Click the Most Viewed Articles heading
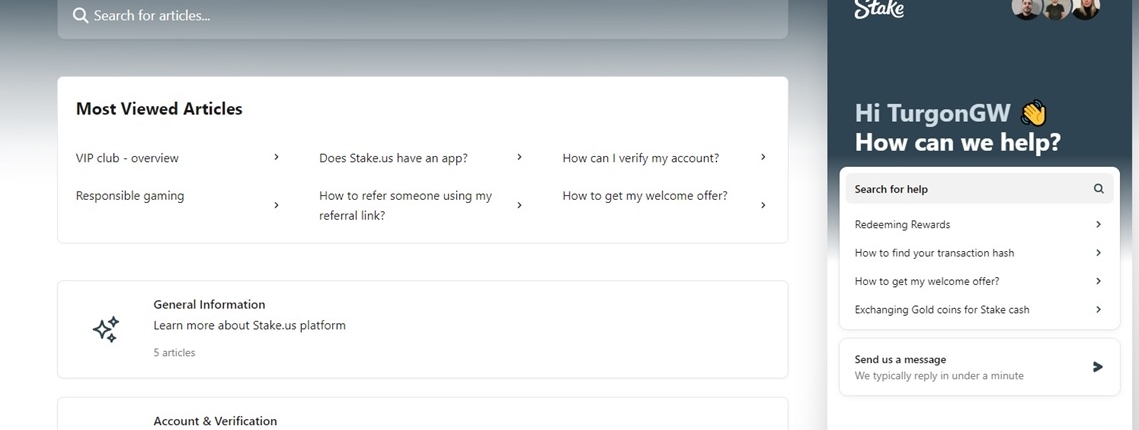This screenshot has width=1139, height=430. (x=159, y=109)
